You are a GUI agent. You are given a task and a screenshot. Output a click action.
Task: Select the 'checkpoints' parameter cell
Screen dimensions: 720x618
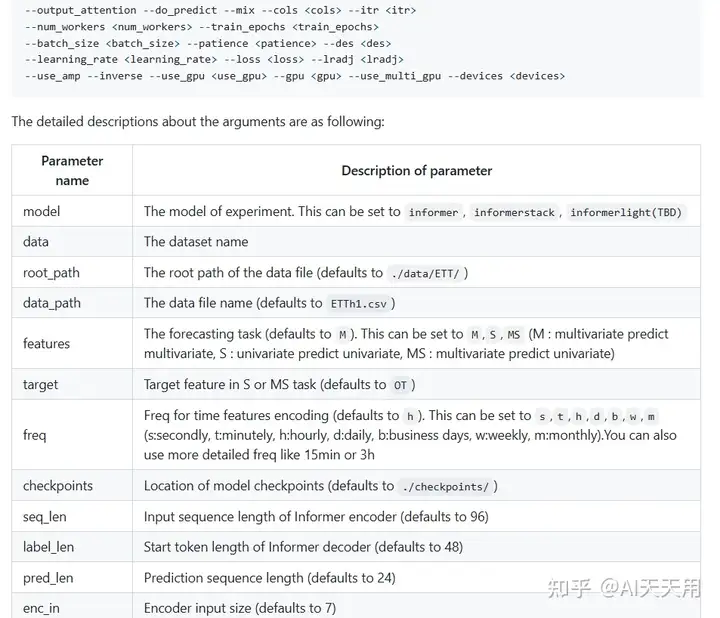(x=72, y=485)
